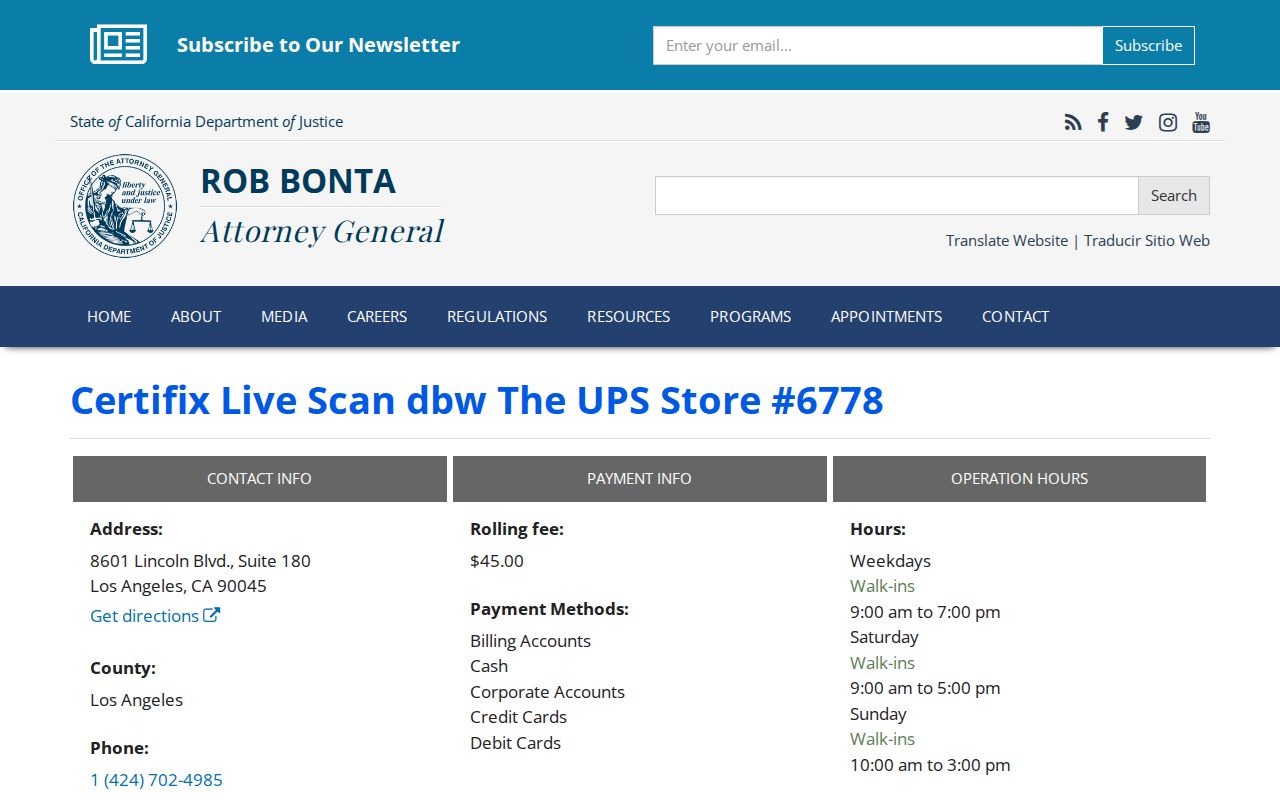Open the Twitter icon link
Viewport: 1280px width, 800px height.
click(x=1133, y=122)
